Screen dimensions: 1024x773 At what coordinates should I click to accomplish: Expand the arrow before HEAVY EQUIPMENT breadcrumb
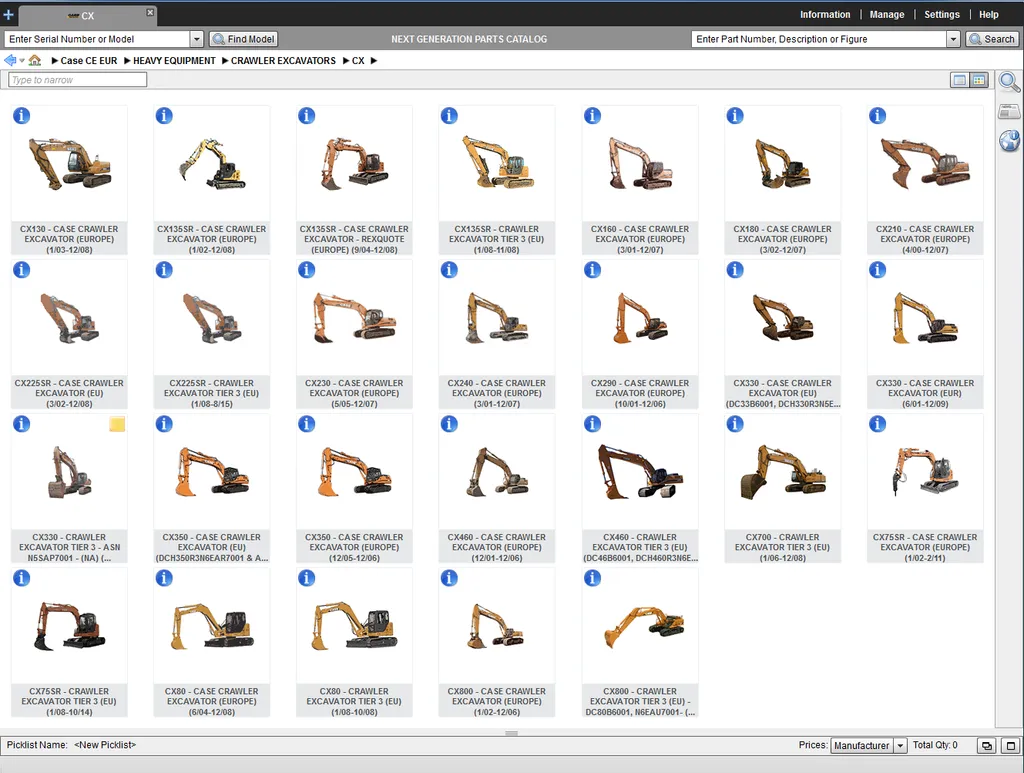coord(127,61)
